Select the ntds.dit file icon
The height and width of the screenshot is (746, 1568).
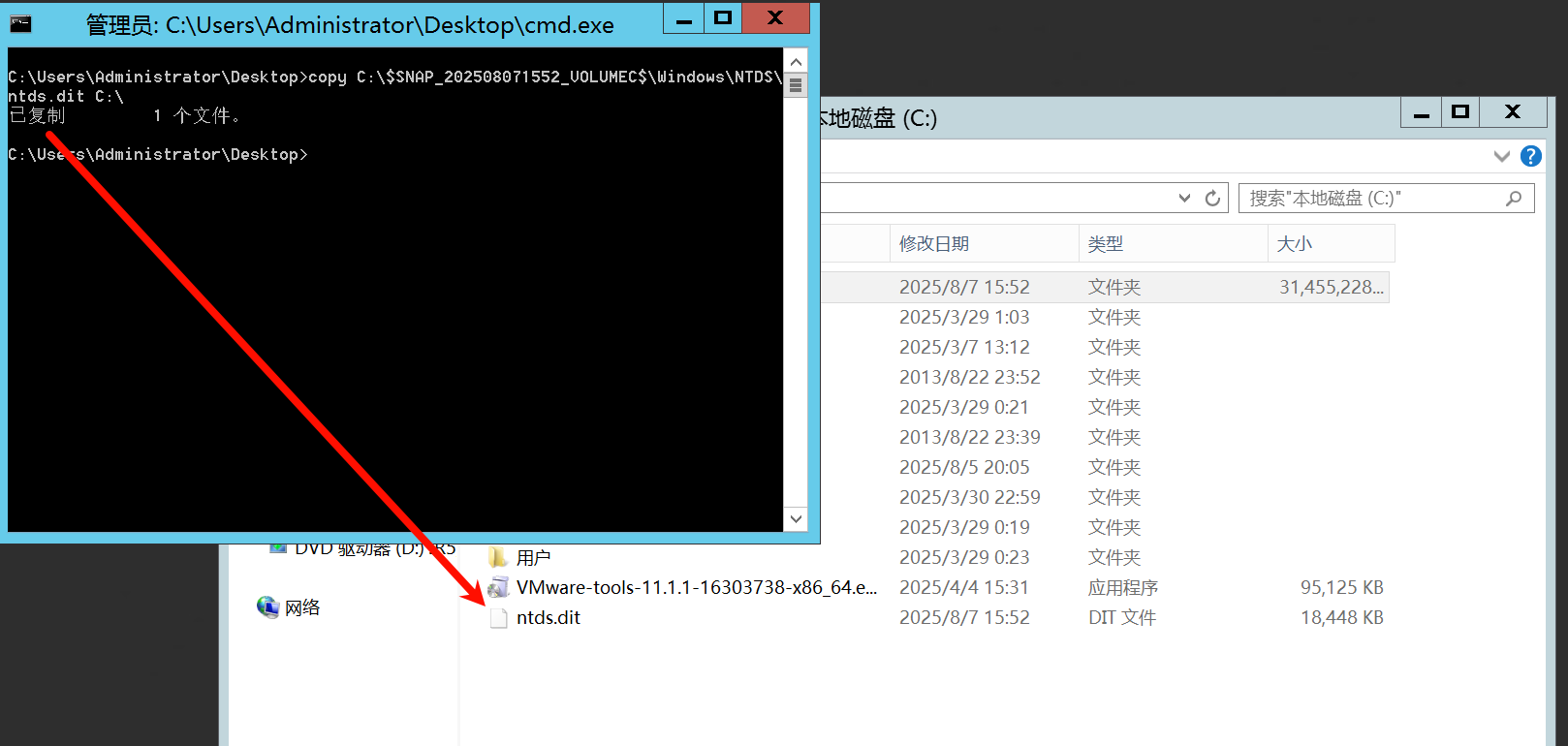coord(499,618)
